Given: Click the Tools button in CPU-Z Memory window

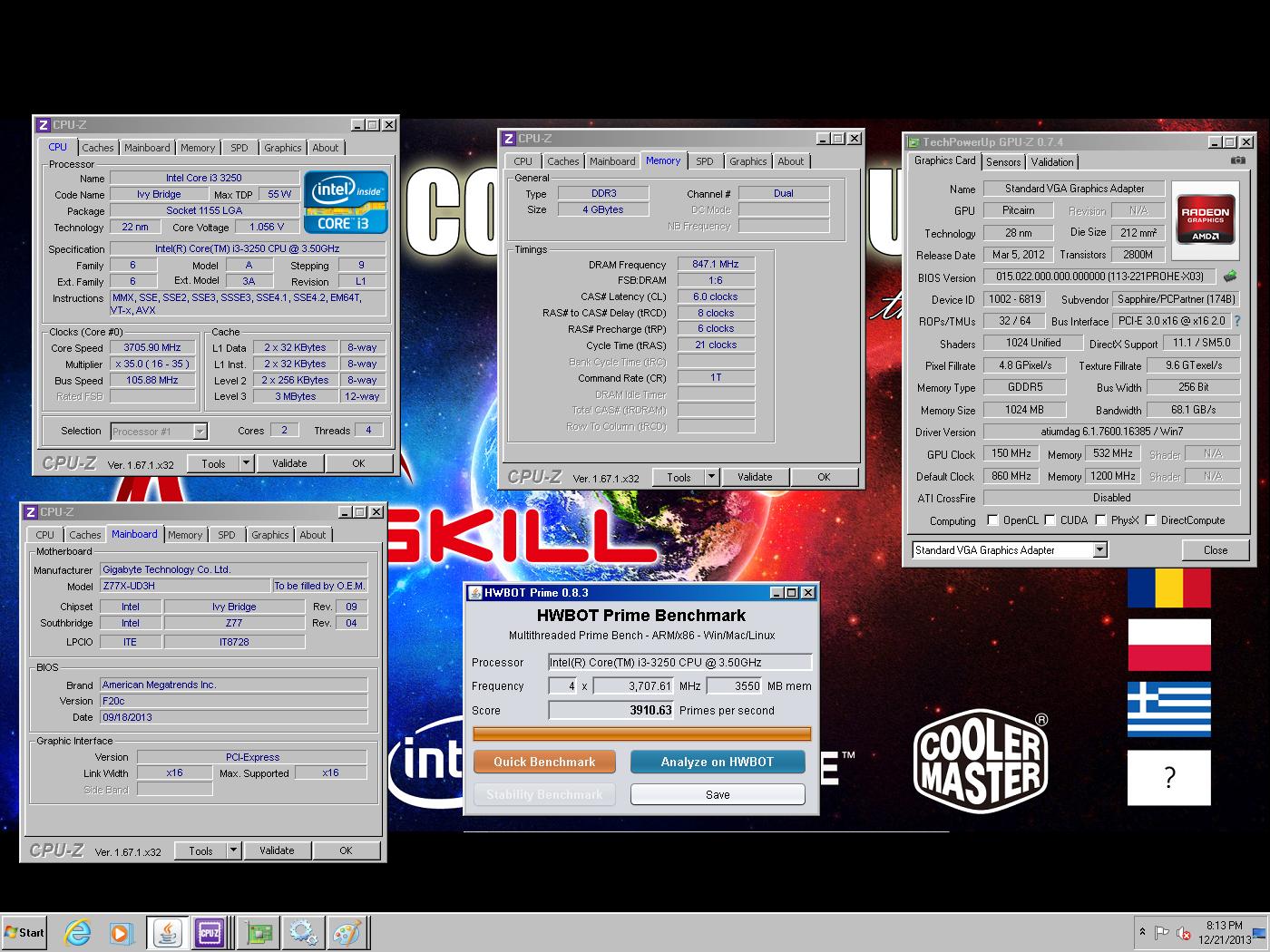Looking at the screenshot, I should 679,477.
